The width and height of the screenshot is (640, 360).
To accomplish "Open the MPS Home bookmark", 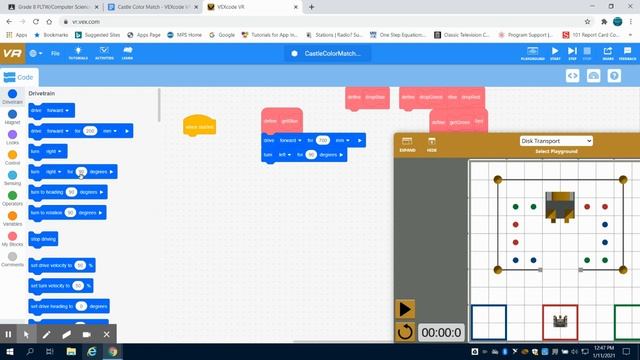I will click(184, 35).
